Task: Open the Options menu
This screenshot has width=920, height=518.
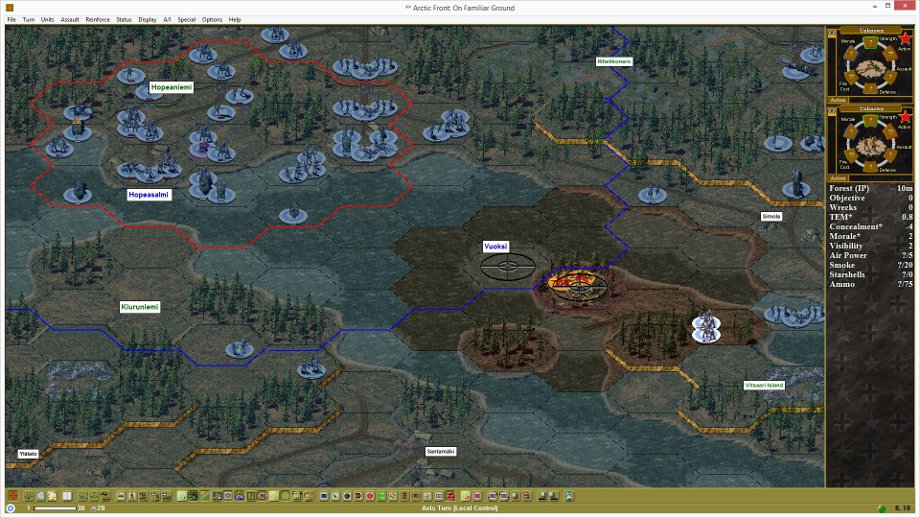Action: click(x=212, y=19)
